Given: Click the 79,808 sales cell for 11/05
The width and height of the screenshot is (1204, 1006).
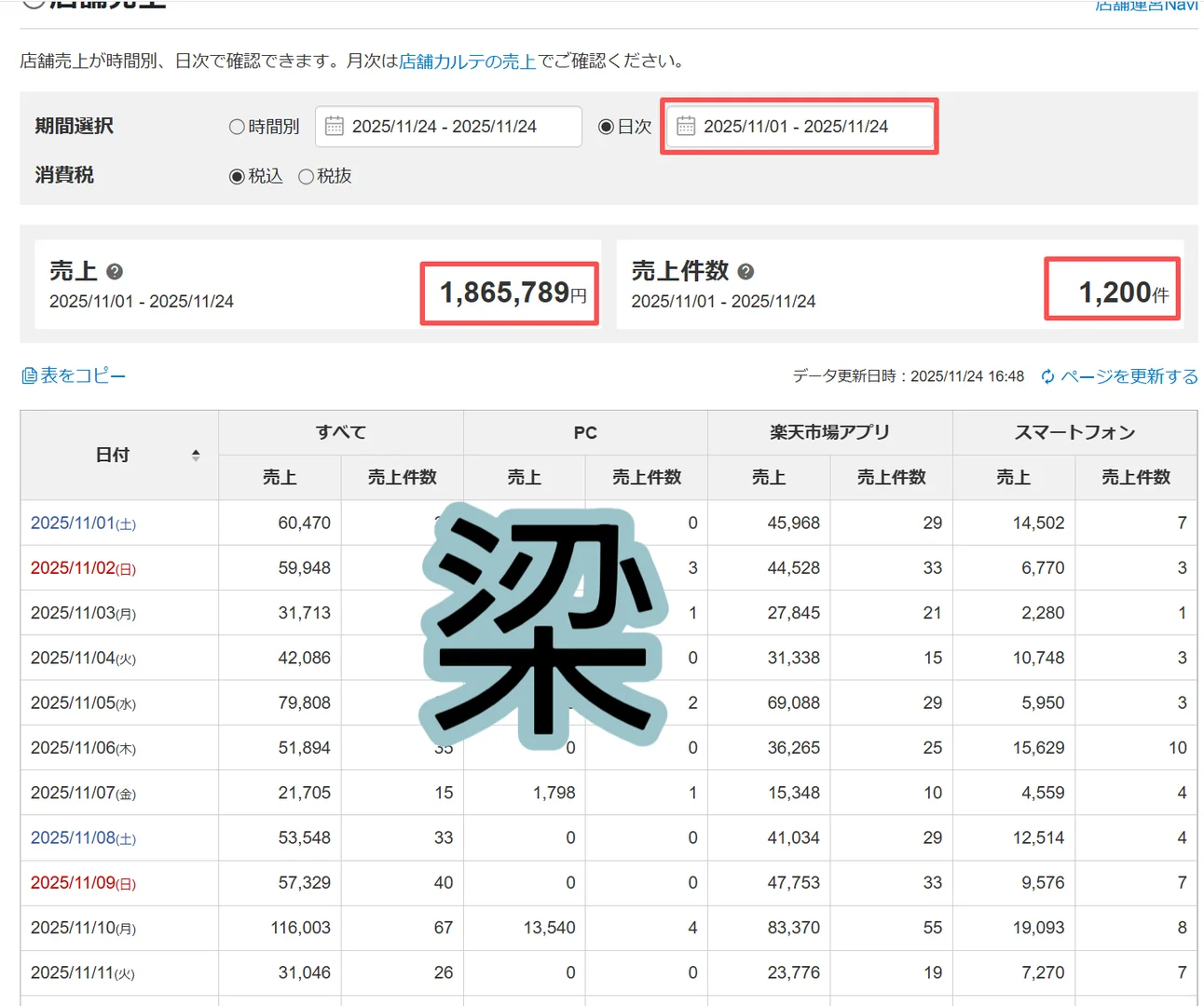Looking at the screenshot, I should 280,703.
